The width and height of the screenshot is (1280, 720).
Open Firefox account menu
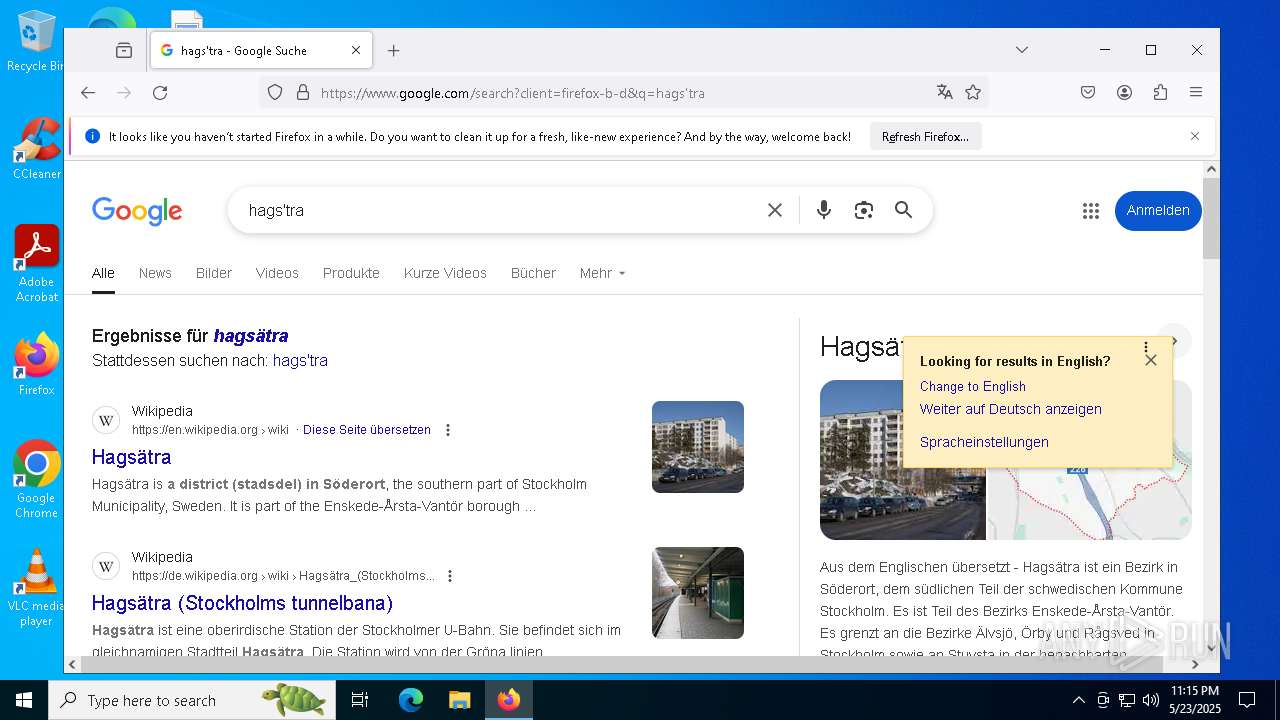1124,93
